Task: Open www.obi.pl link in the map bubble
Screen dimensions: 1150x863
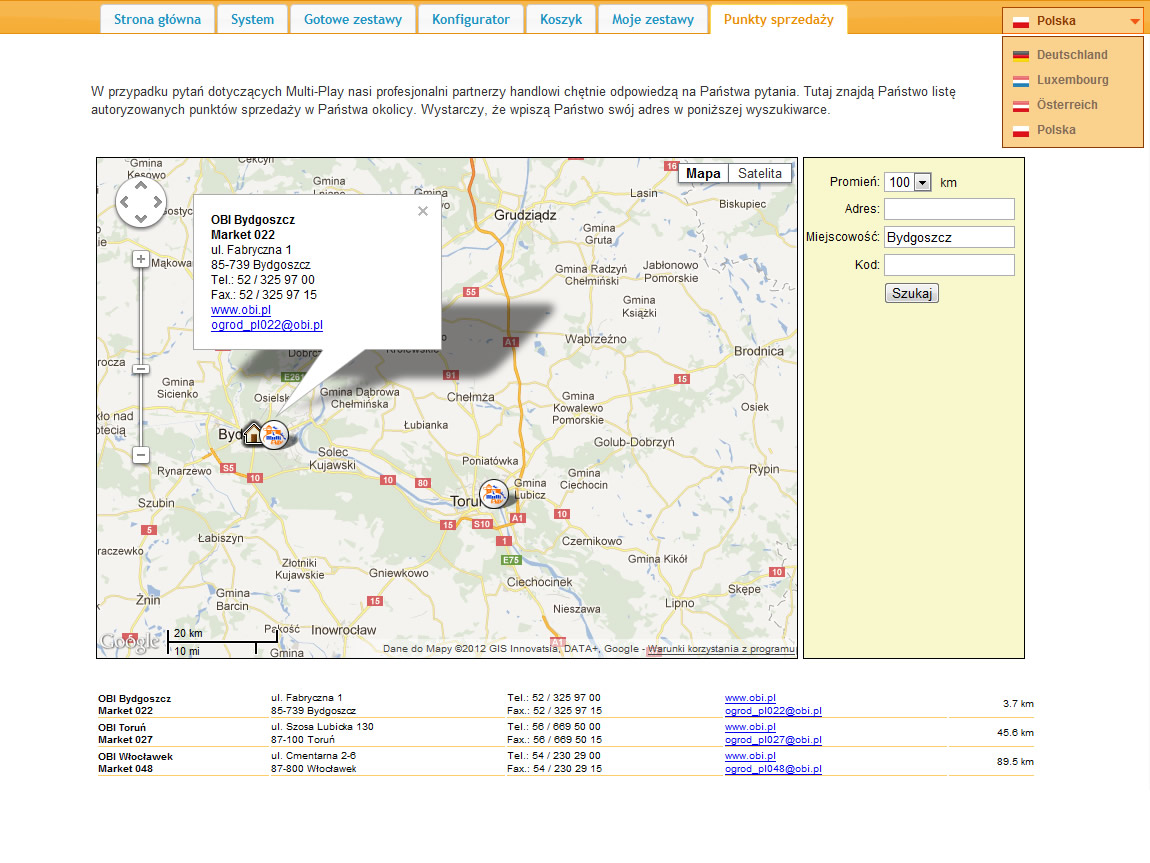Action: click(241, 310)
